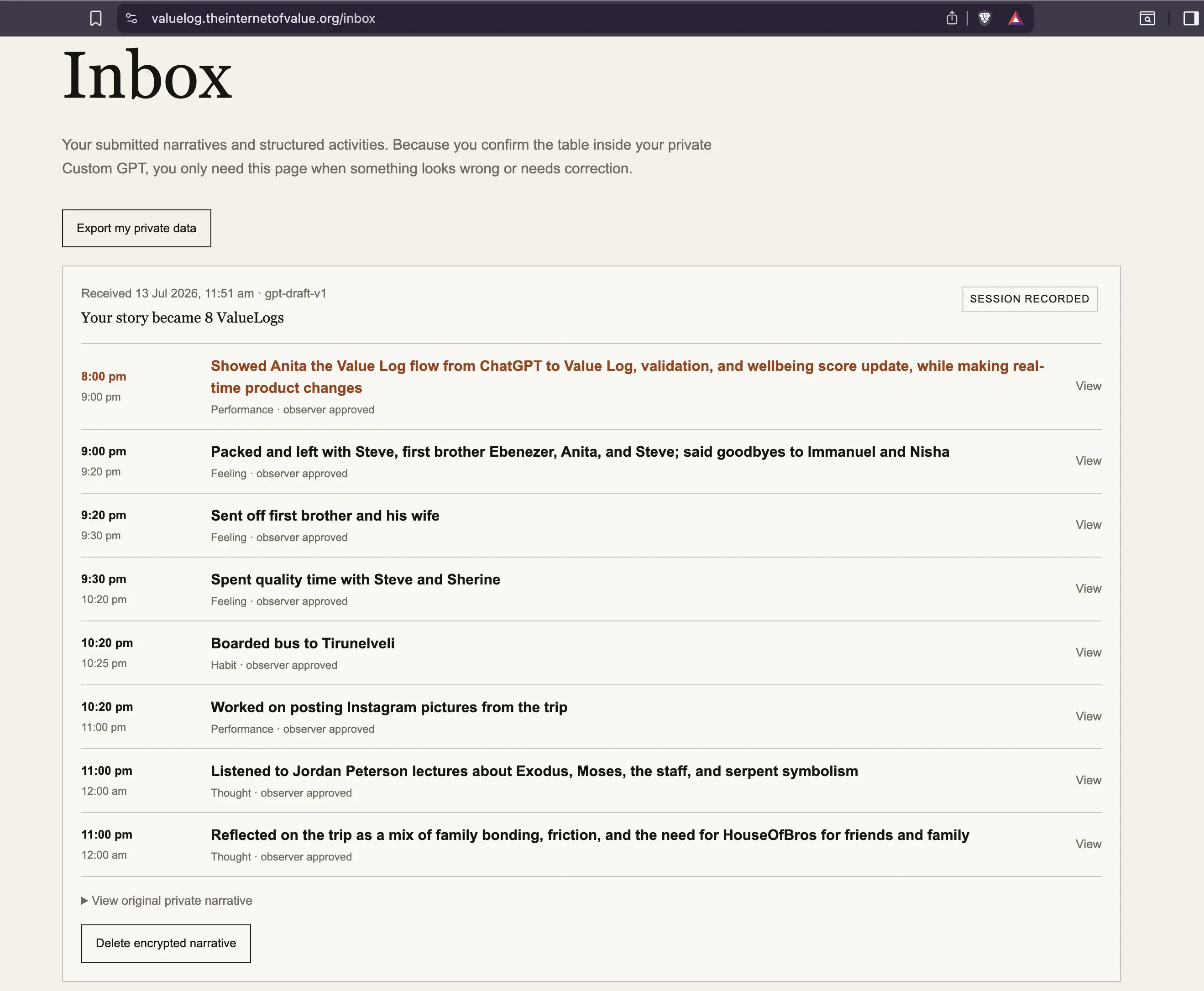The height and width of the screenshot is (991, 1204).
Task: Click the share icon in address bar
Action: pos(952,18)
